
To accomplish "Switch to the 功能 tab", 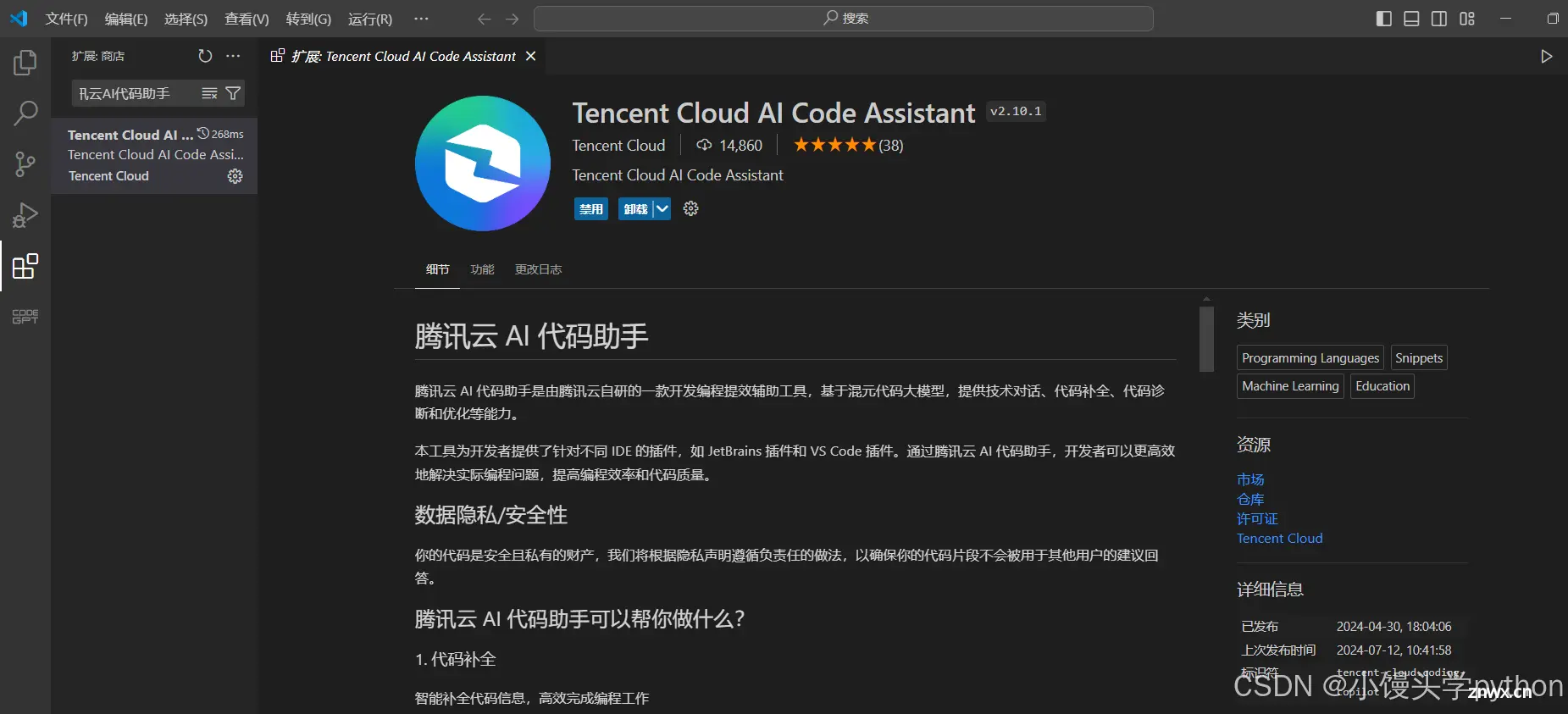I will [x=482, y=269].
